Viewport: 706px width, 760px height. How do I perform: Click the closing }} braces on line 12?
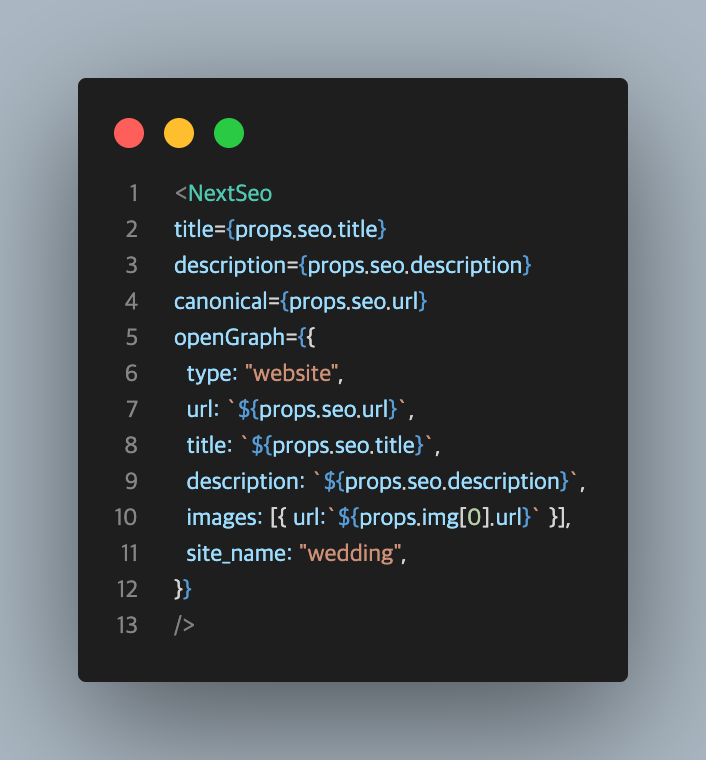coord(183,589)
